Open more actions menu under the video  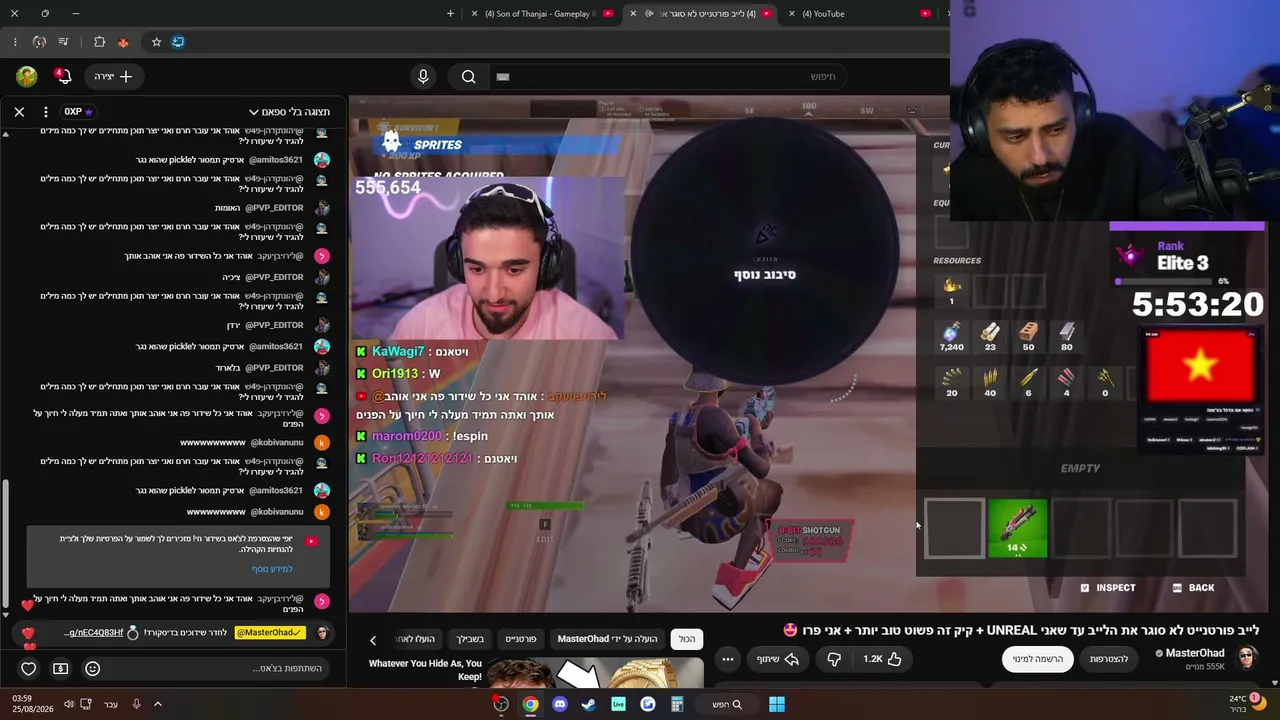coord(728,659)
